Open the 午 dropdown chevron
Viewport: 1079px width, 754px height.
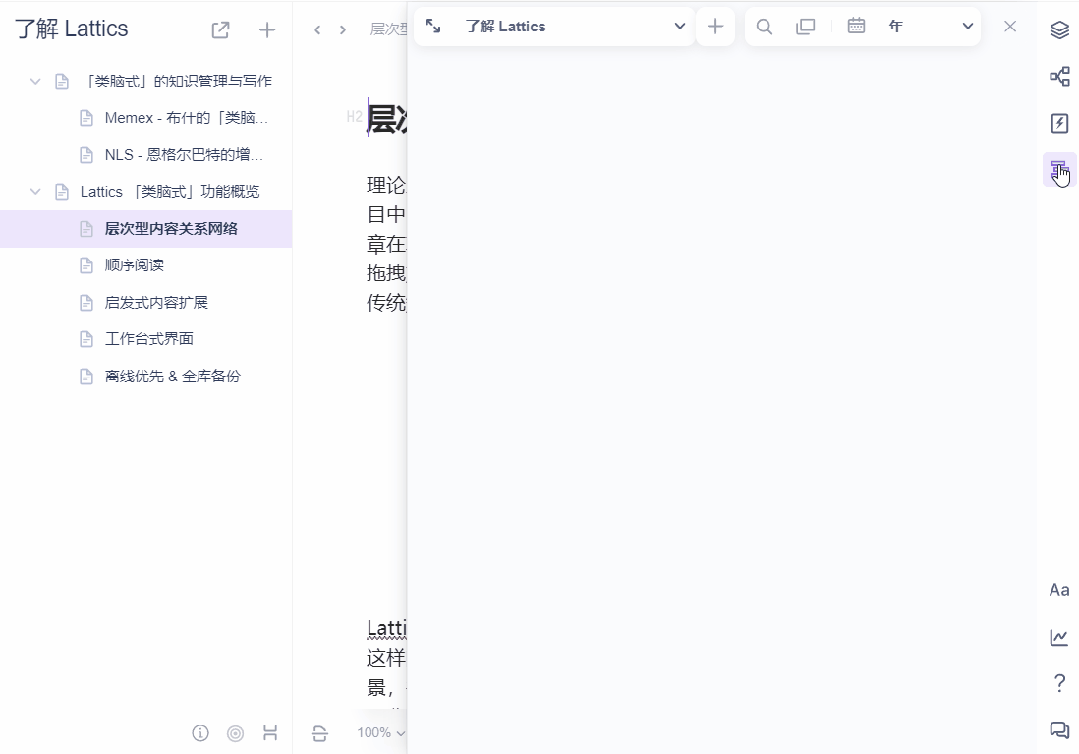[968, 26]
